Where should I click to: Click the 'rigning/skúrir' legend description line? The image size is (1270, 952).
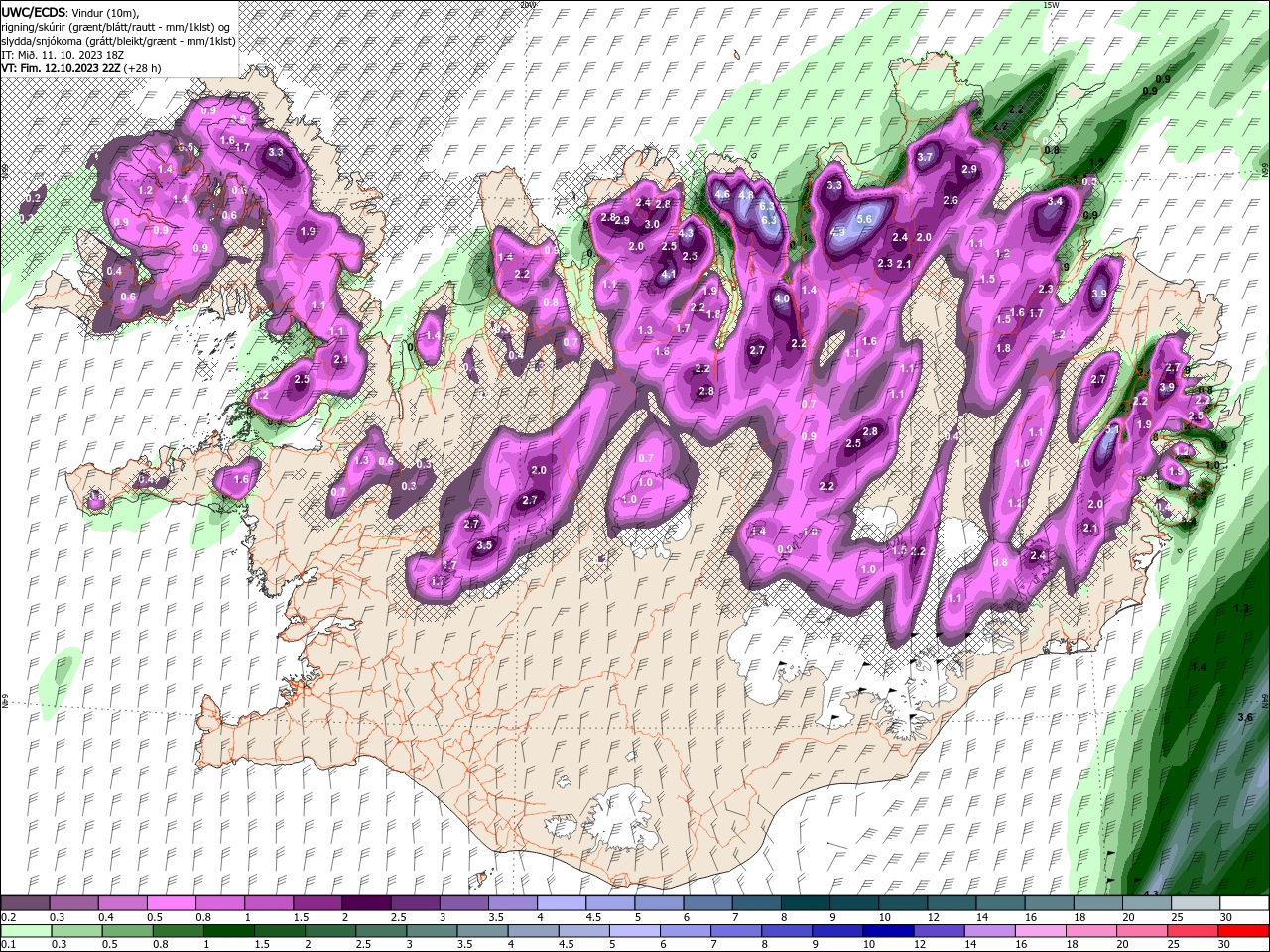(x=117, y=26)
